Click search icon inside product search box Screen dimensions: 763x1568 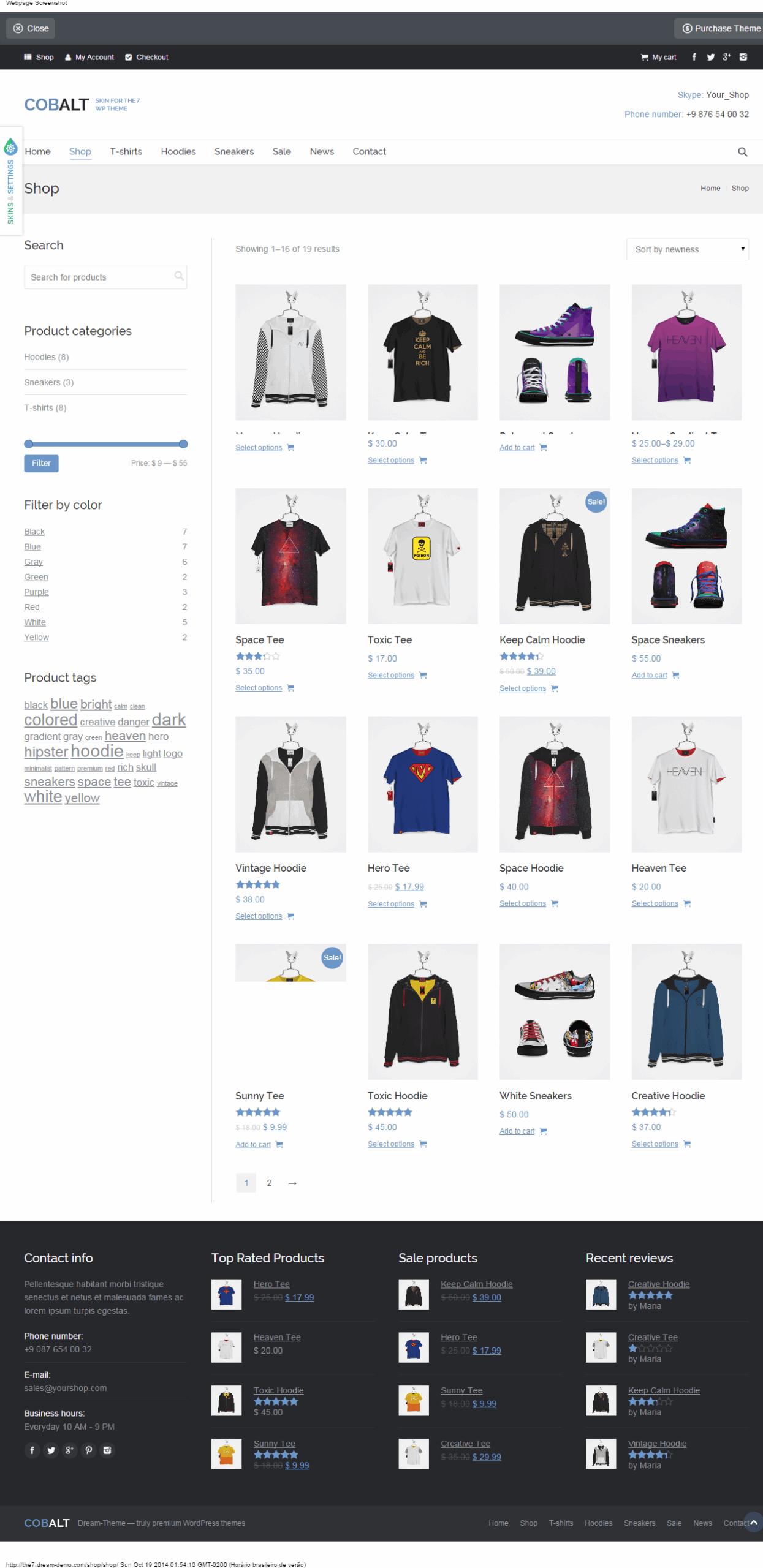(178, 276)
